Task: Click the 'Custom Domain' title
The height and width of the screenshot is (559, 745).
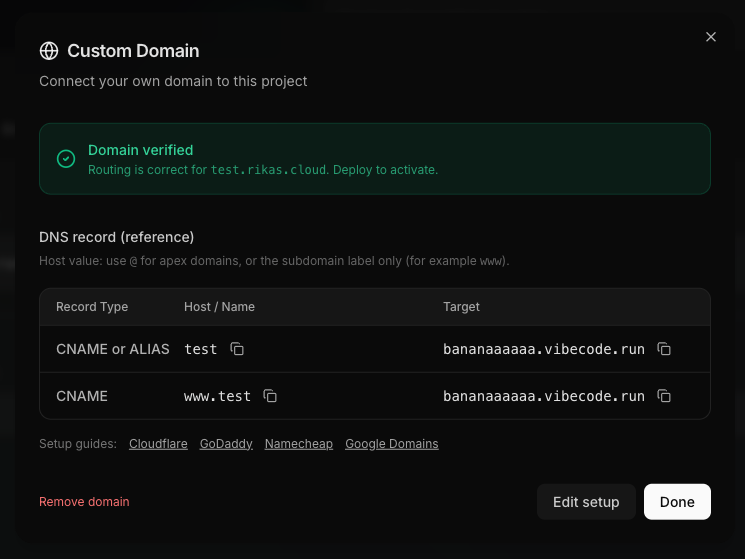Action: point(134,51)
